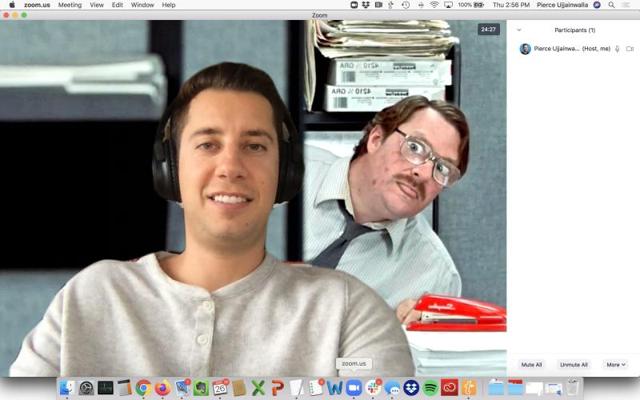Collapse the Participants panel chevron
640x400 pixels.
519,30
